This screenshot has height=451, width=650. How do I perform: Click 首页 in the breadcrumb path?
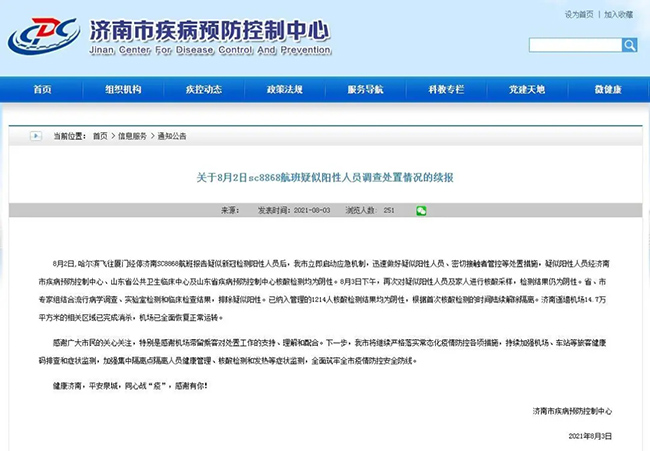click(100, 135)
